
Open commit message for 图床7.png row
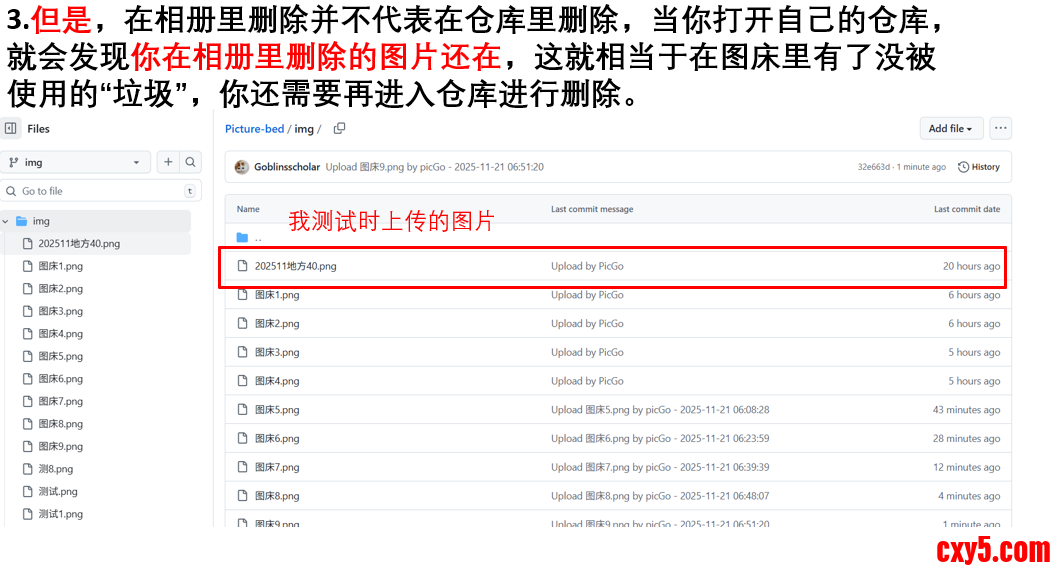pos(660,467)
